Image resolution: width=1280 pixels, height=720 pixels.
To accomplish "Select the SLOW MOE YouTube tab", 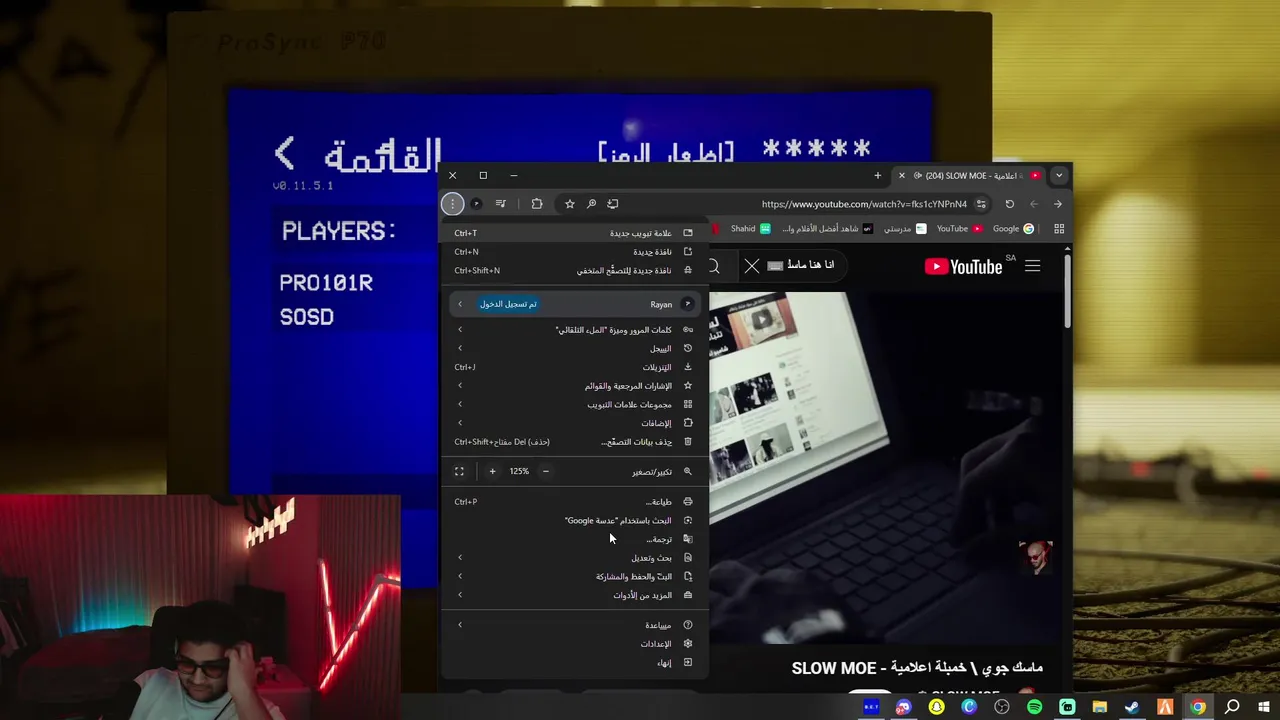I will pyautogui.click(x=970, y=176).
